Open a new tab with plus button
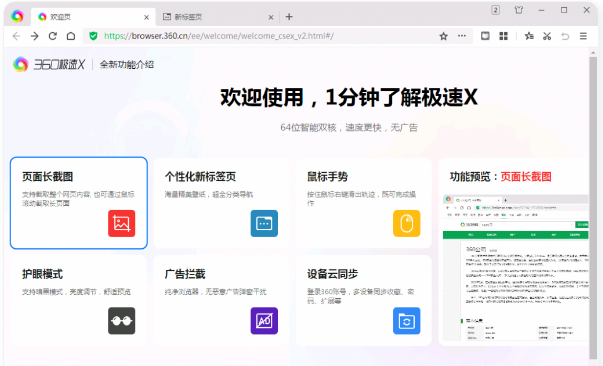Image resolution: width=603 pixels, height=366 pixels. tap(289, 17)
